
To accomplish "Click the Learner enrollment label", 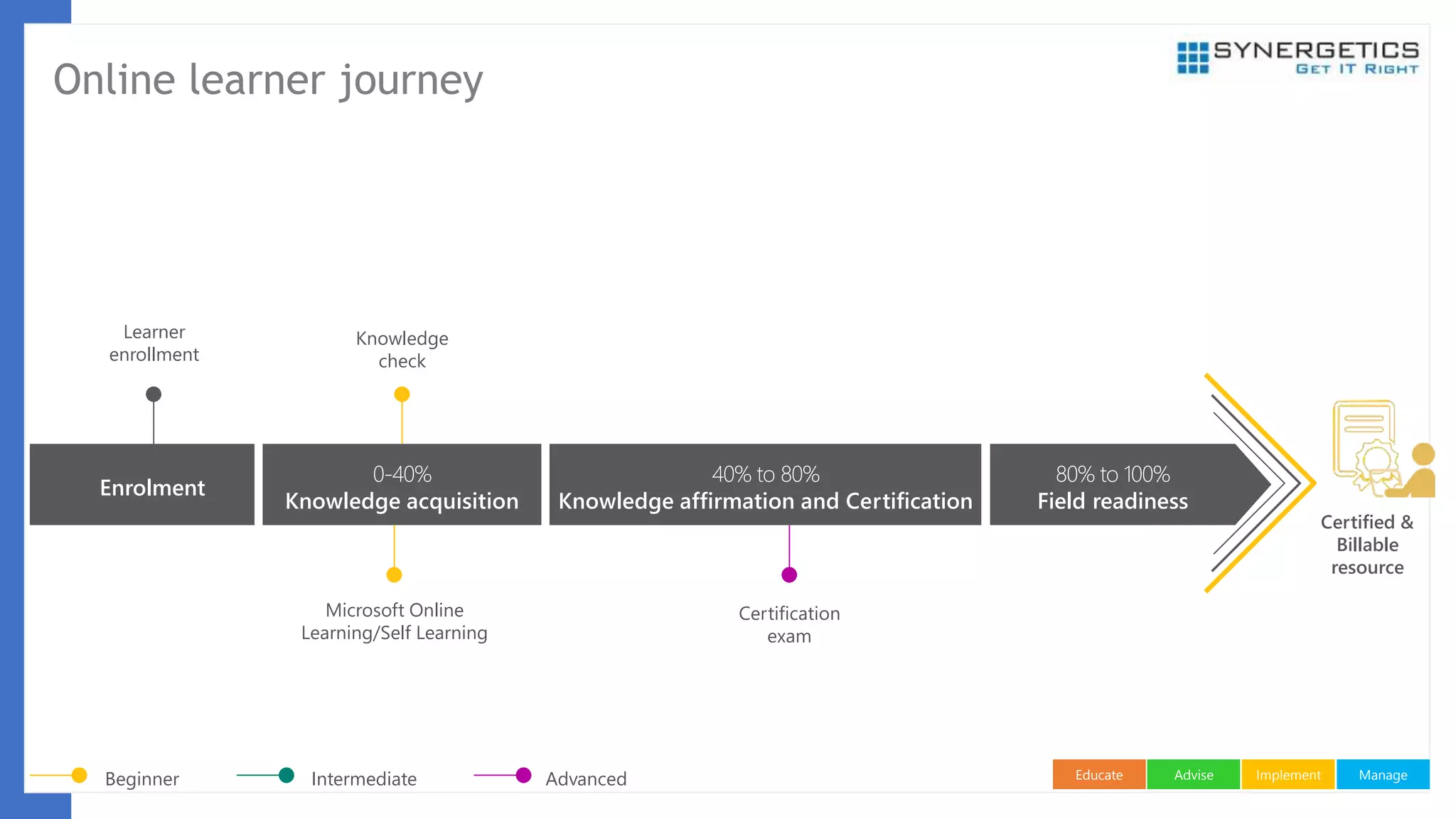I will tap(154, 343).
